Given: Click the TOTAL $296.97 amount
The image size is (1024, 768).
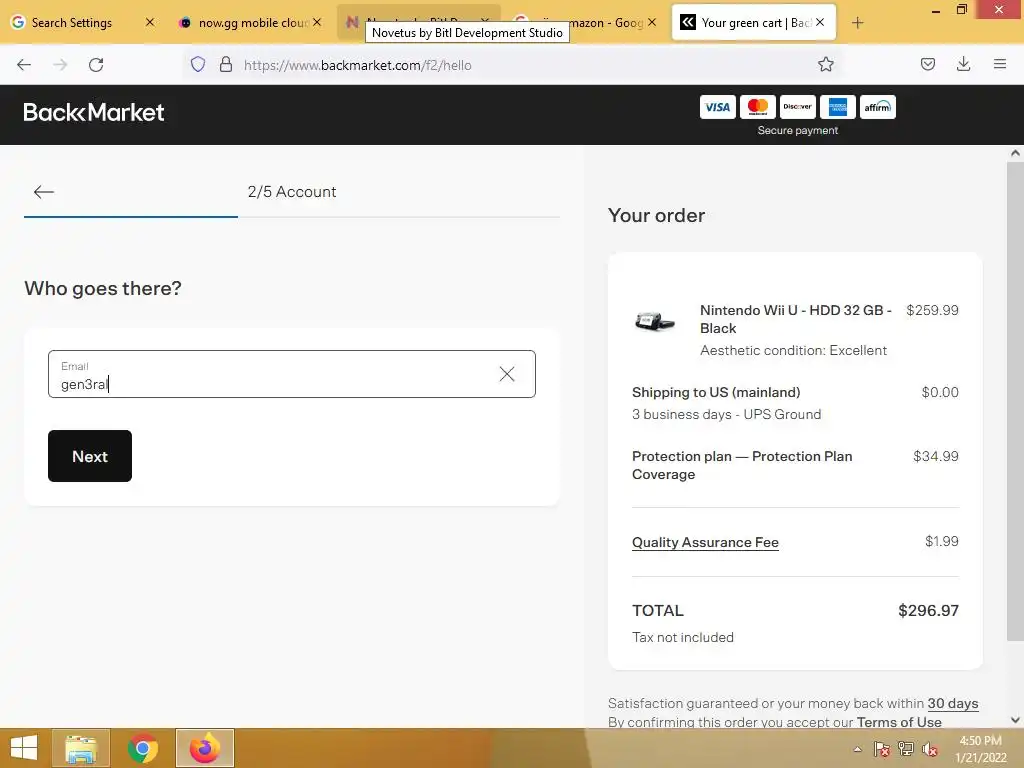Looking at the screenshot, I should pyautogui.click(x=928, y=611).
